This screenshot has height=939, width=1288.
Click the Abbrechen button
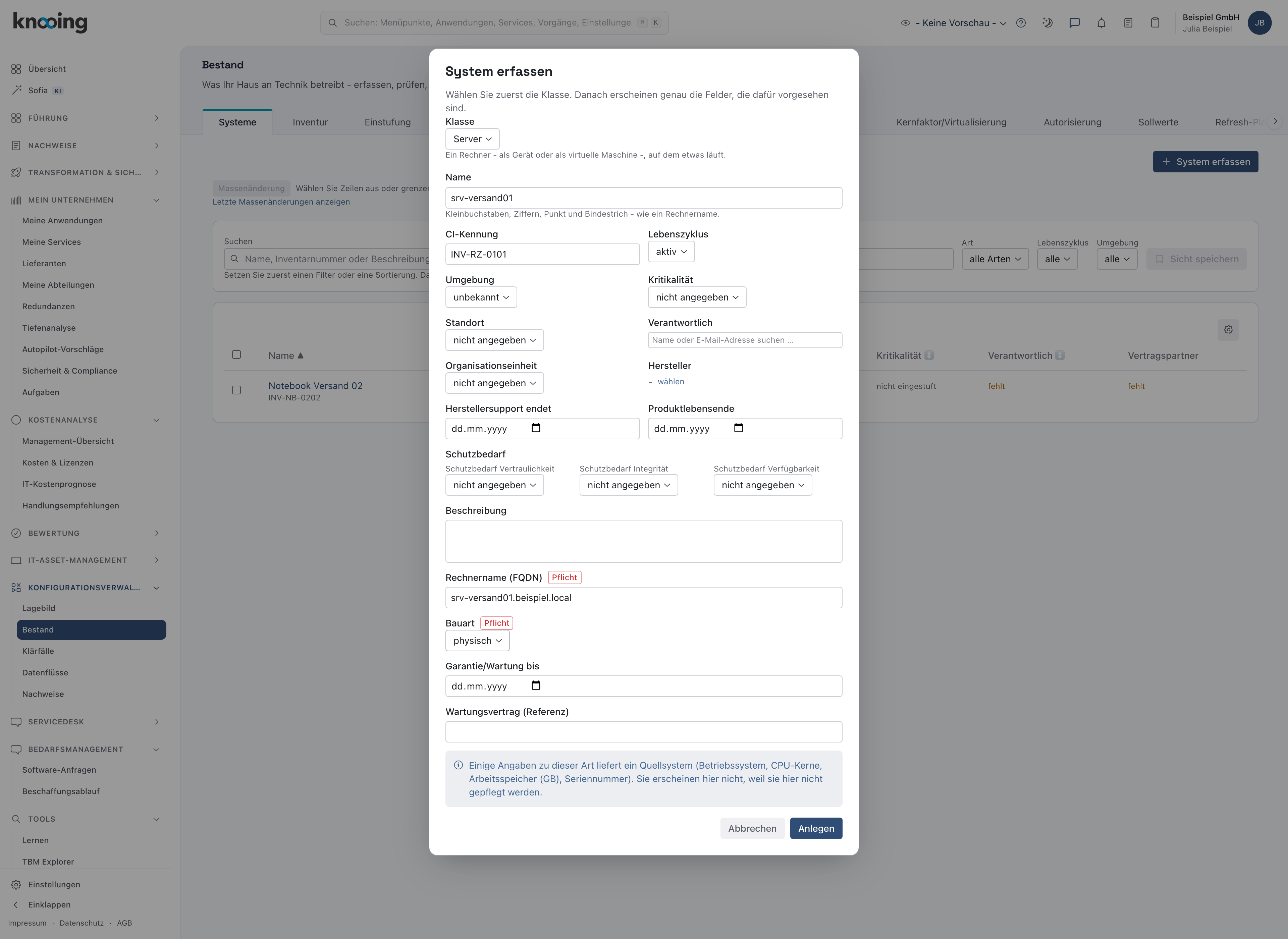coord(752,828)
